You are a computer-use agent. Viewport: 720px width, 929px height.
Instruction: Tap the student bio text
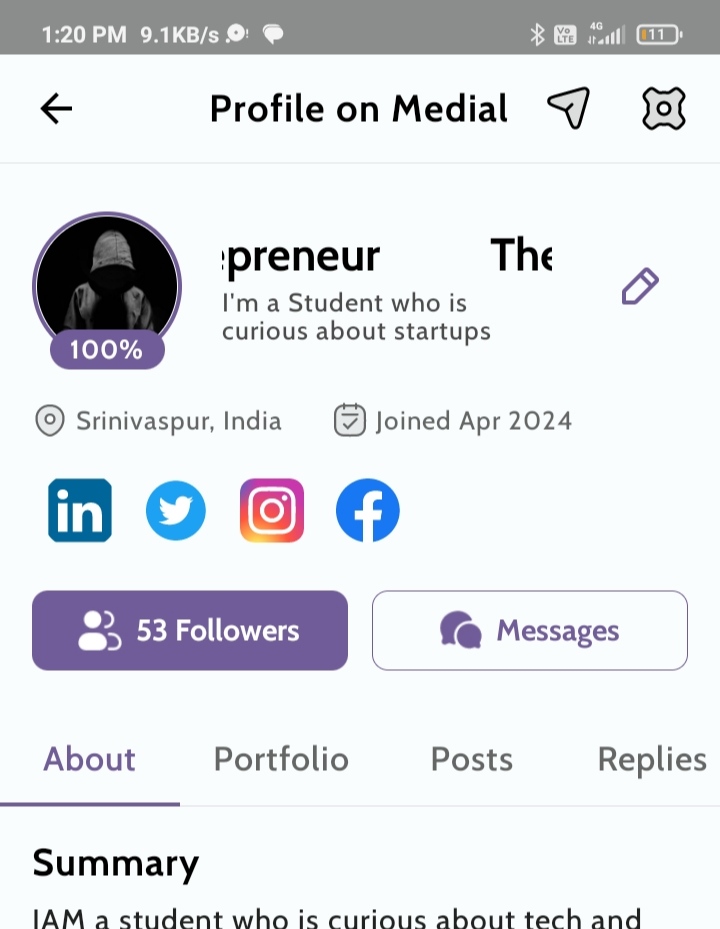356,316
